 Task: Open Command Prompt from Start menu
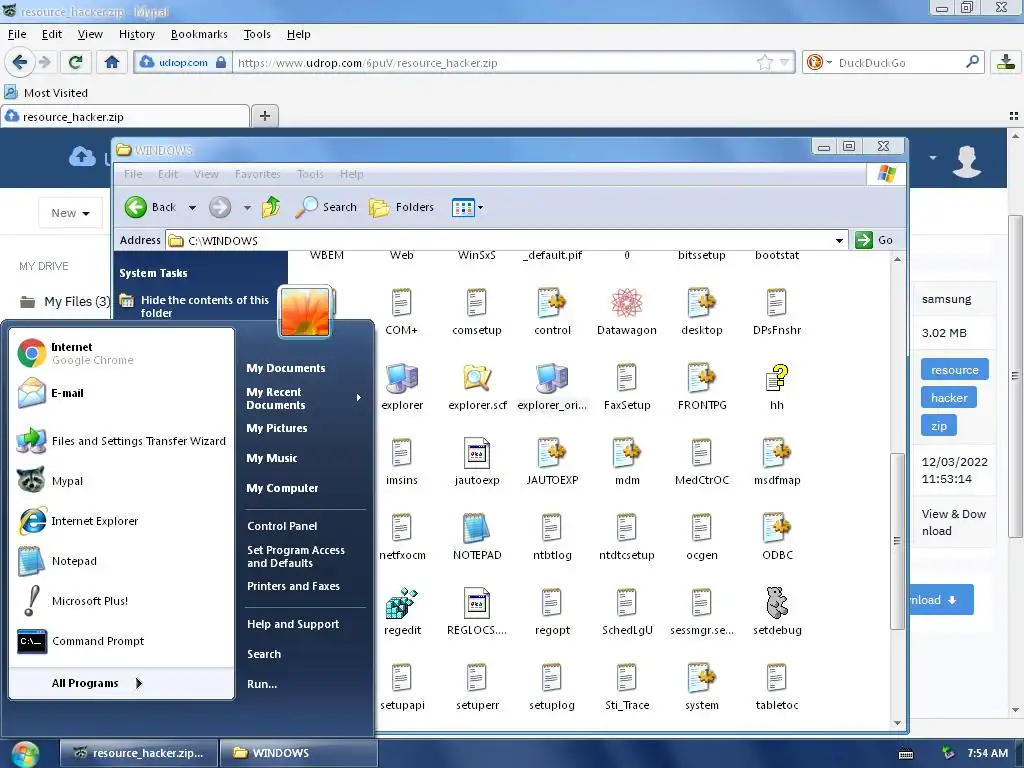pos(121,641)
